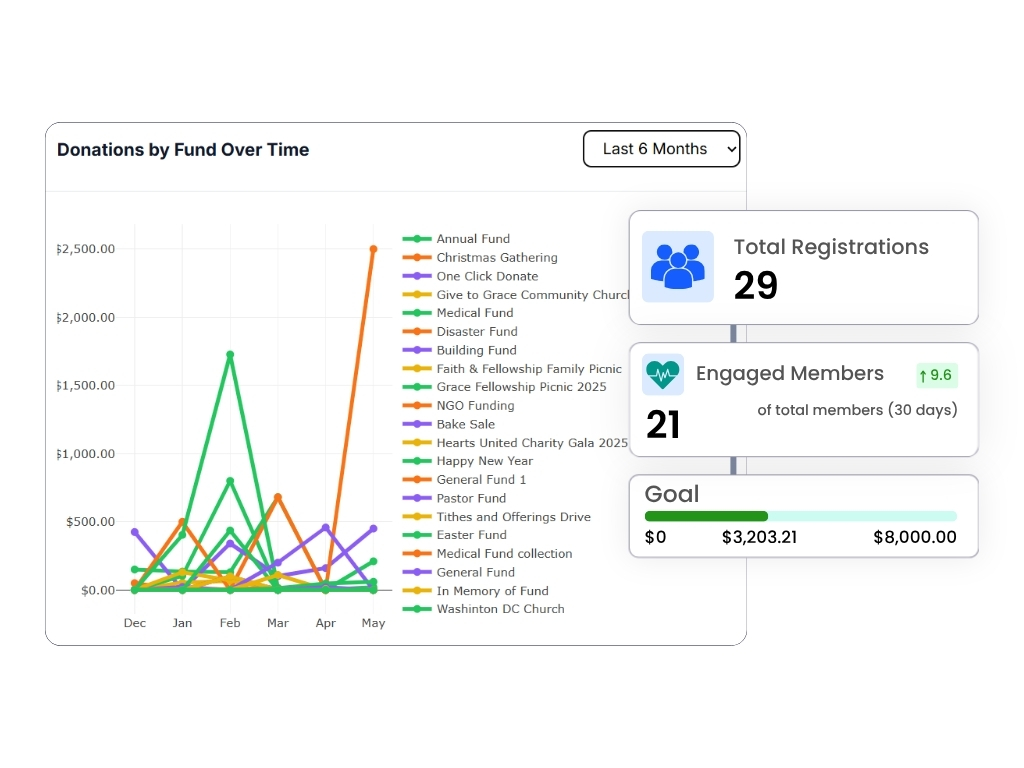Click the purple Dec data point
The width and height of the screenshot is (1024, 768).
click(x=135, y=532)
